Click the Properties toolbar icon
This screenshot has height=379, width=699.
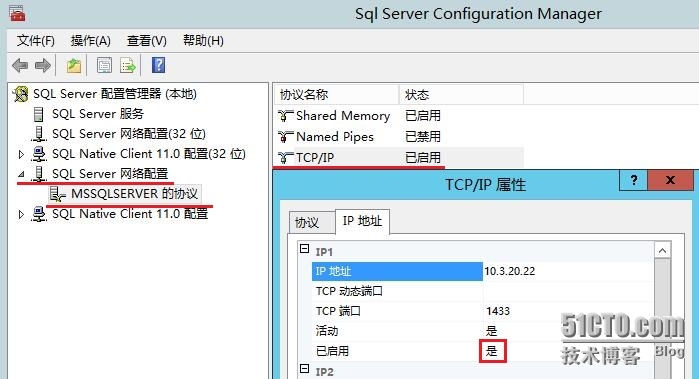pyautogui.click(x=104, y=66)
